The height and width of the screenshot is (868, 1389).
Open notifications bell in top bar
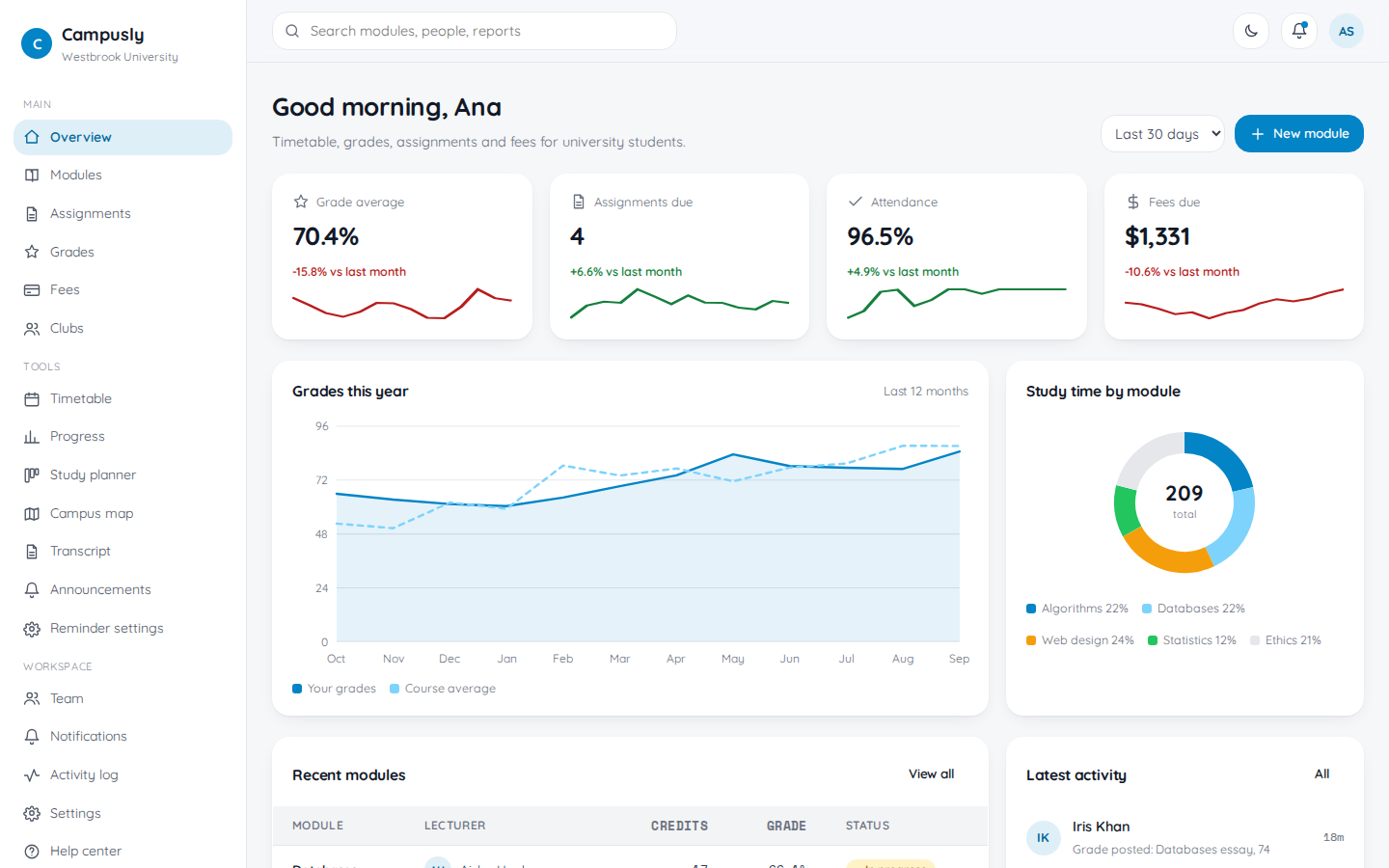point(1299,31)
